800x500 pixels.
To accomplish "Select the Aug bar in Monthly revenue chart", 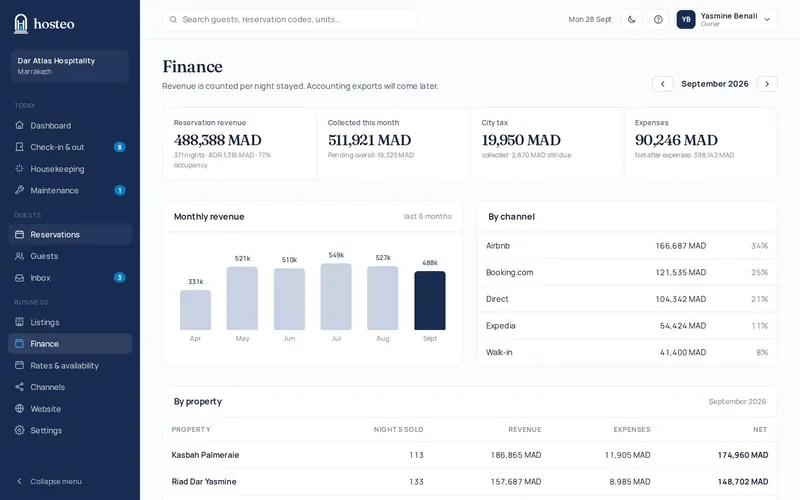I will click(383, 298).
